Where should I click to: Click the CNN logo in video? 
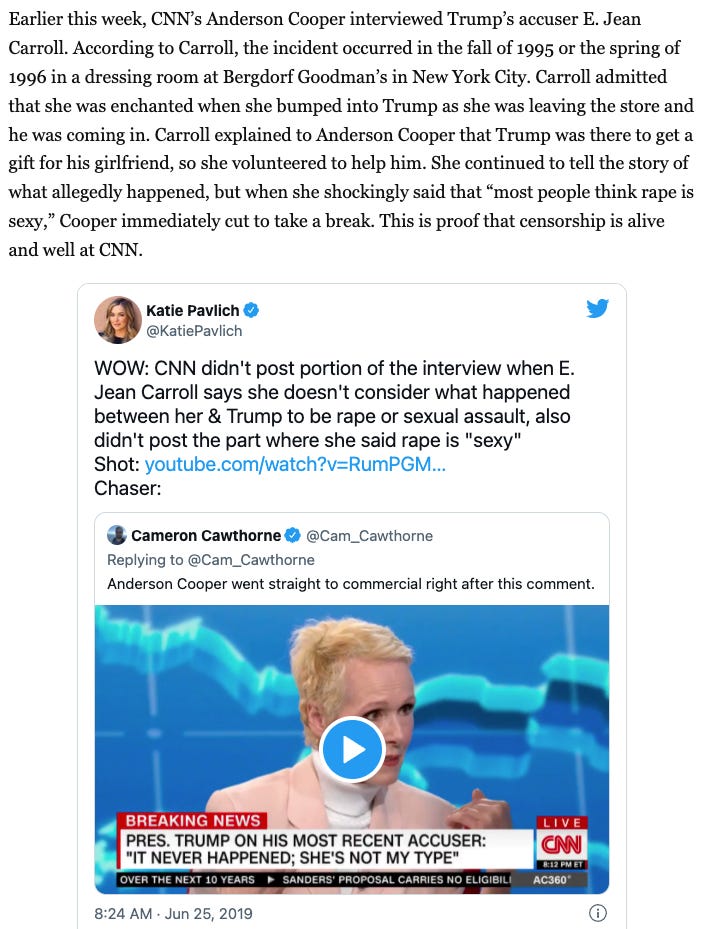(561, 844)
